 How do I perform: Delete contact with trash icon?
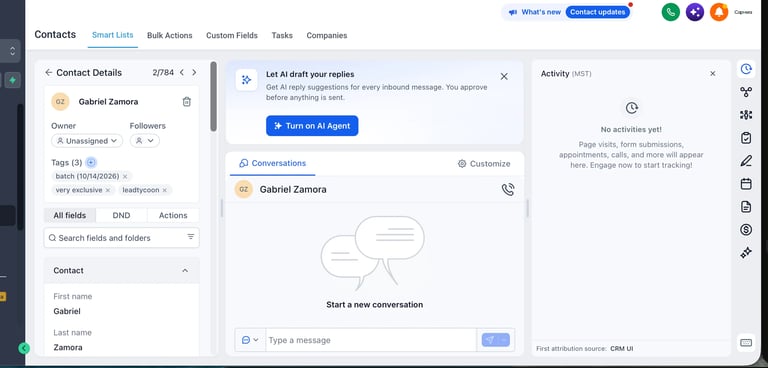coord(187,102)
